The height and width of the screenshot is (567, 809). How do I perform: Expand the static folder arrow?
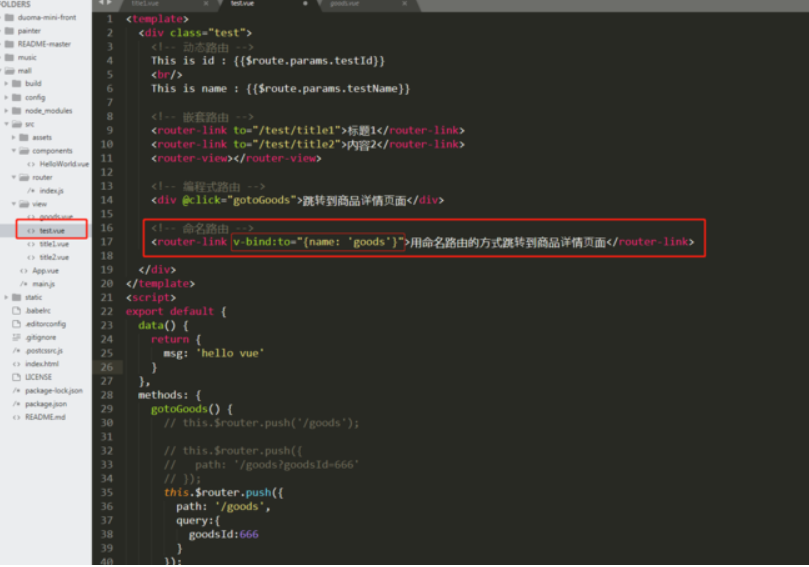(x=6, y=297)
